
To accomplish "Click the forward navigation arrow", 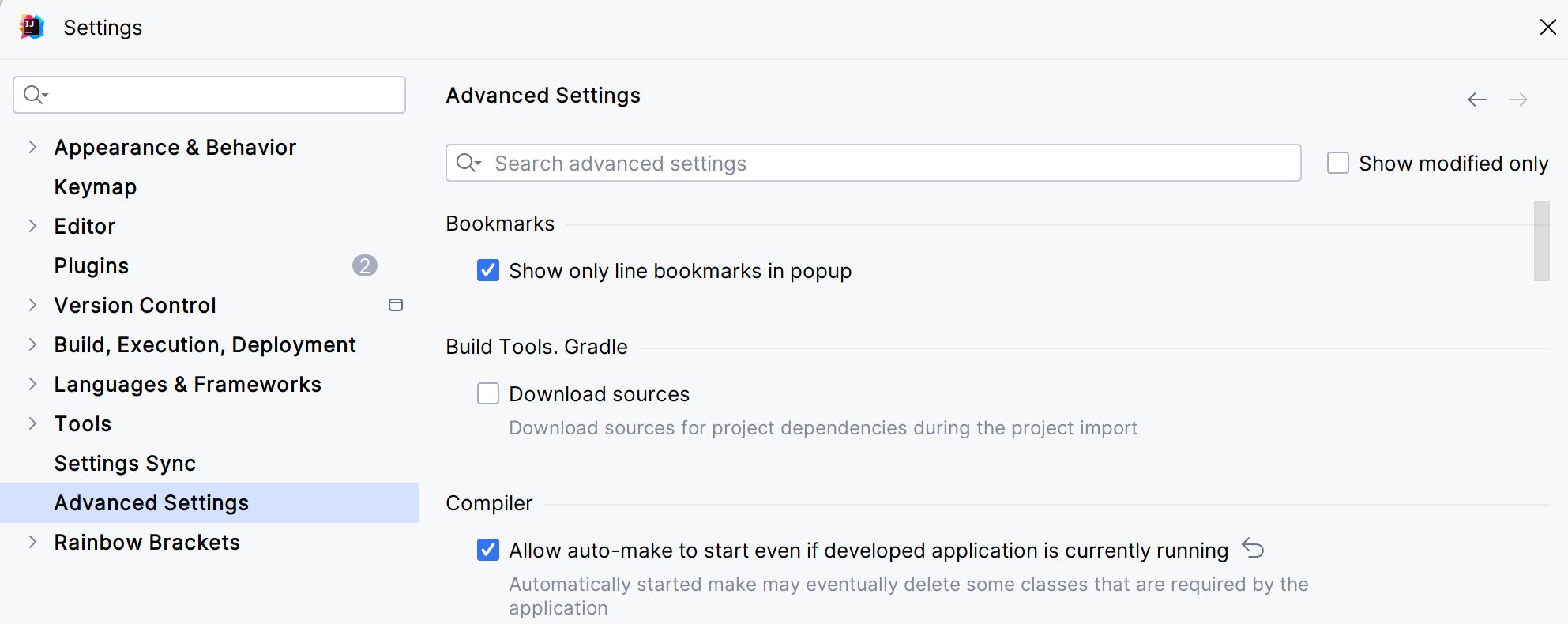I will pyautogui.click(x=1517, y=100).
